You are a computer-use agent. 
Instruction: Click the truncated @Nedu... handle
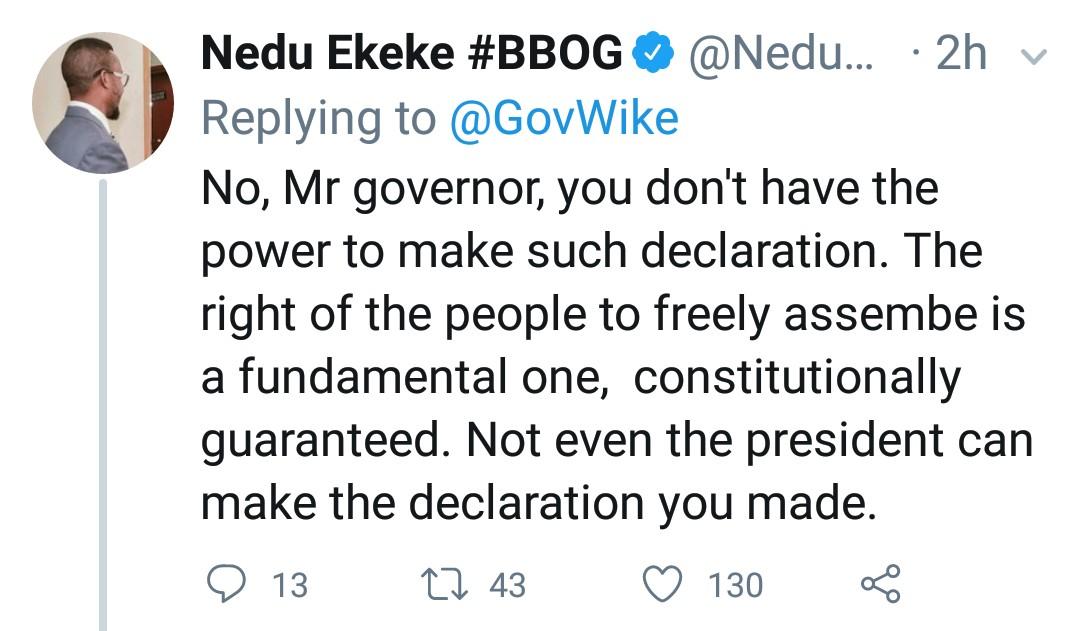coord(783,55)
